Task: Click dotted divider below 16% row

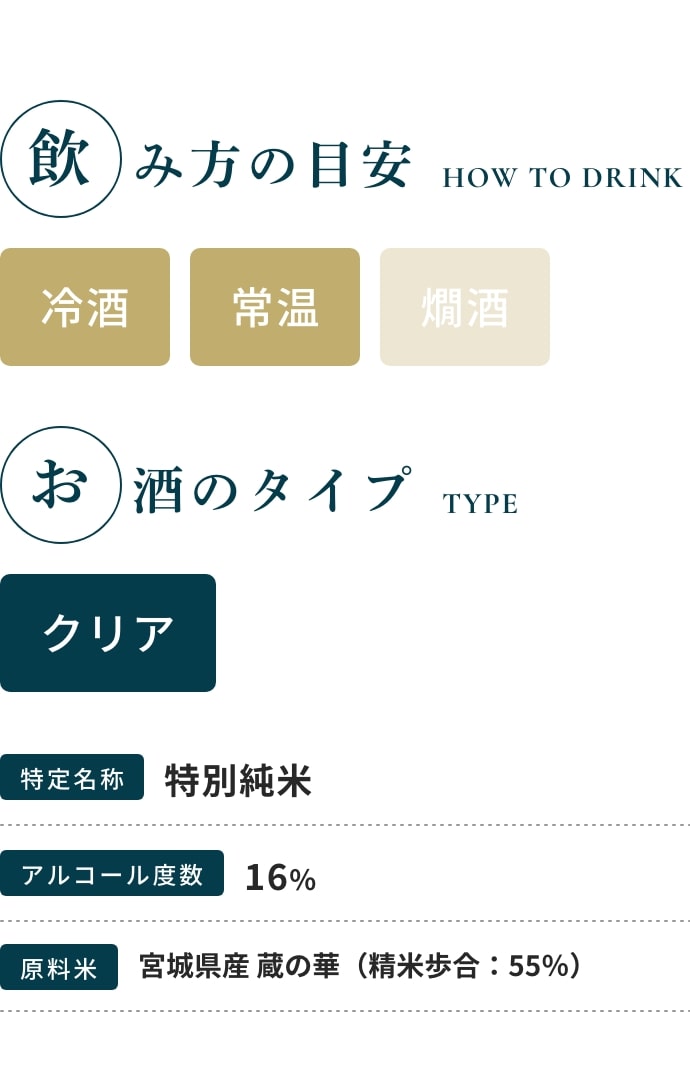Action: (345, 921)
